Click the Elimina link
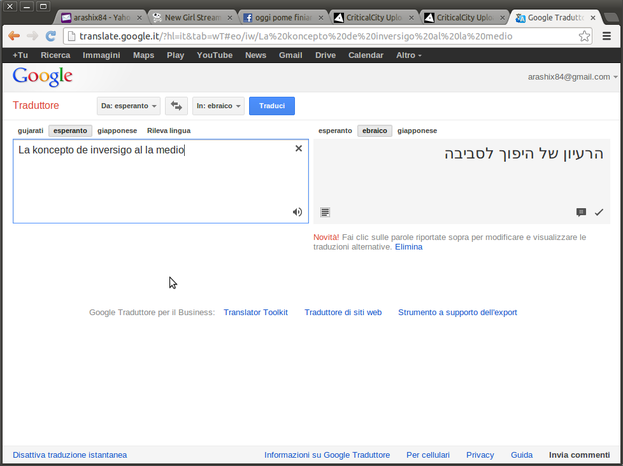 (408, 247)
